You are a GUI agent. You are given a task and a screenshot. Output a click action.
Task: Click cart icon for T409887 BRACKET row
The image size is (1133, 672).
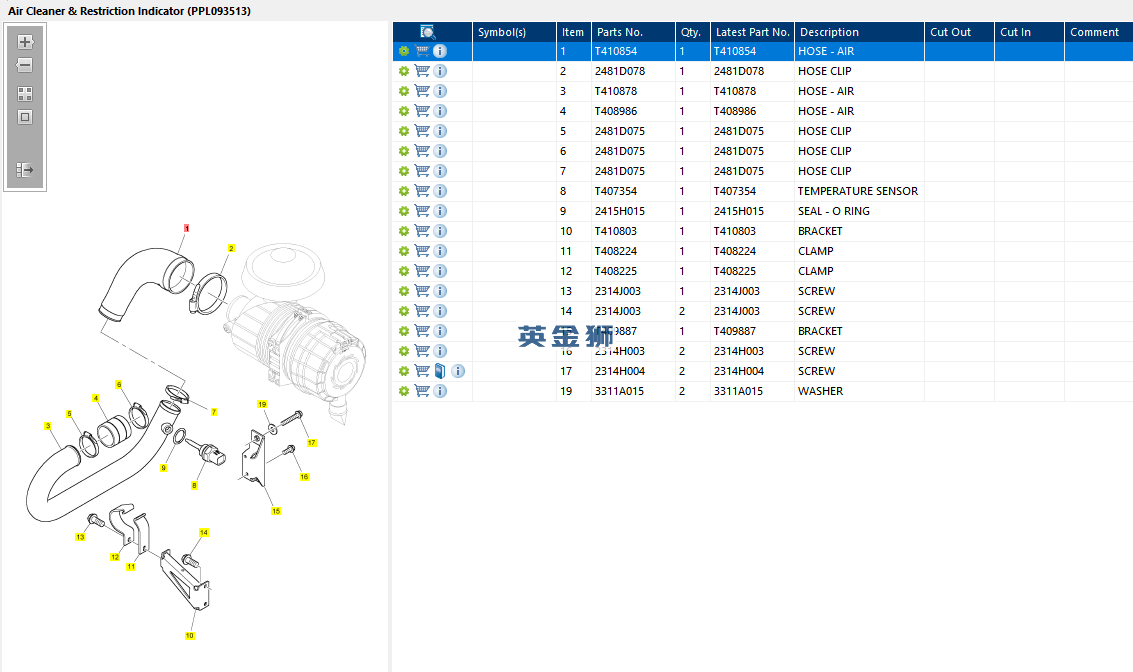click(423, 331)
